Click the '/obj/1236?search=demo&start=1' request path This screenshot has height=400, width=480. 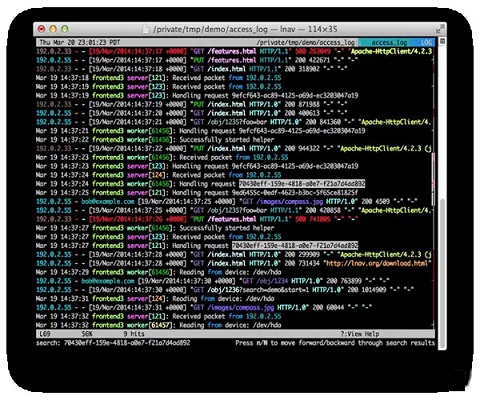258,290
